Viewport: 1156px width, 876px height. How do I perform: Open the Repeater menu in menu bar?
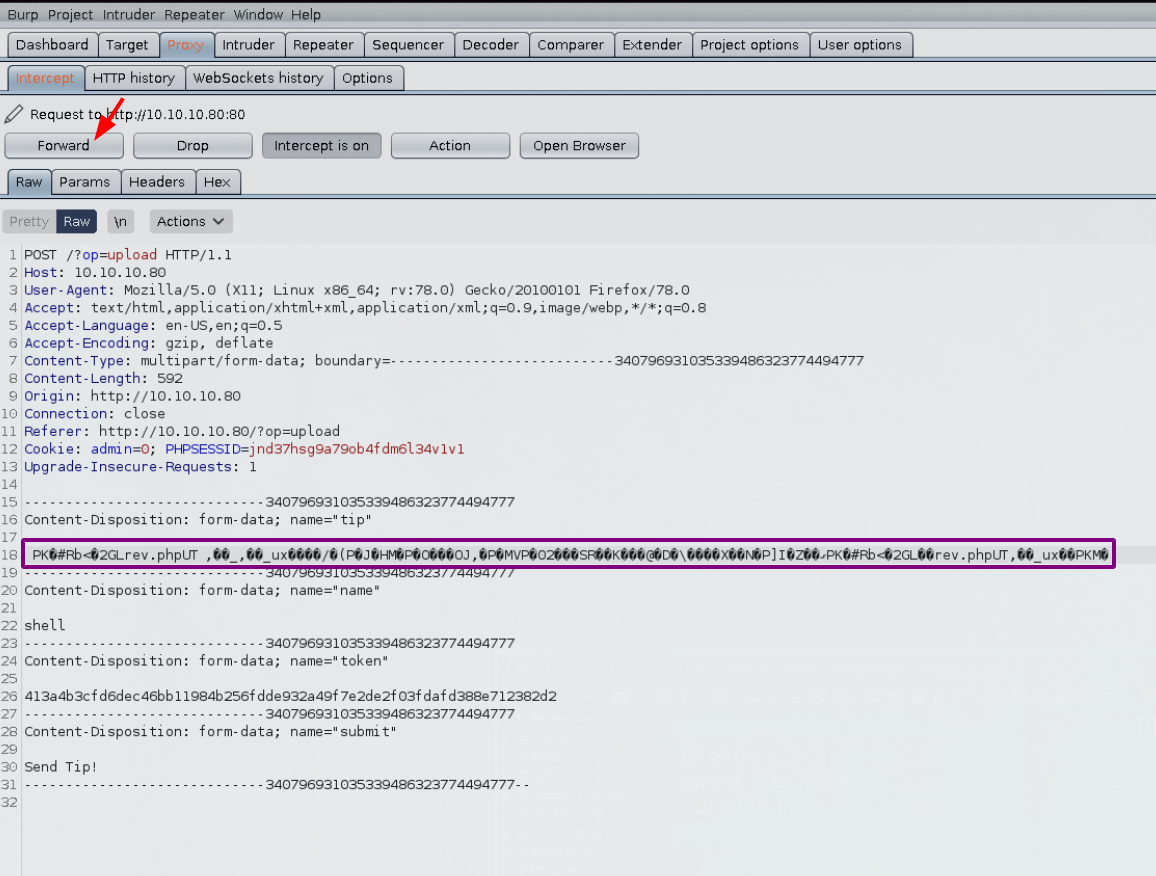point(194,15)
